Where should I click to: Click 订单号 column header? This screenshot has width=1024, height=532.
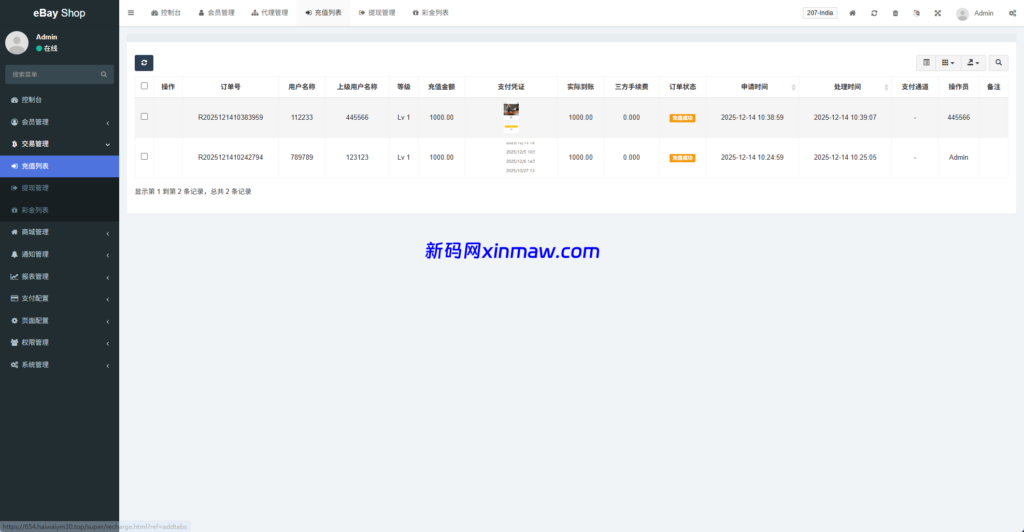tap(231, 87)
